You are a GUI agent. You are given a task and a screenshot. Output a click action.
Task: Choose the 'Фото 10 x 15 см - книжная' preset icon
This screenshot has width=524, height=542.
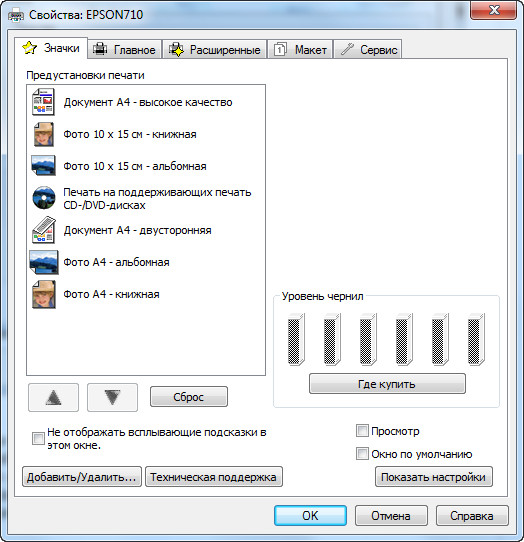44,134
